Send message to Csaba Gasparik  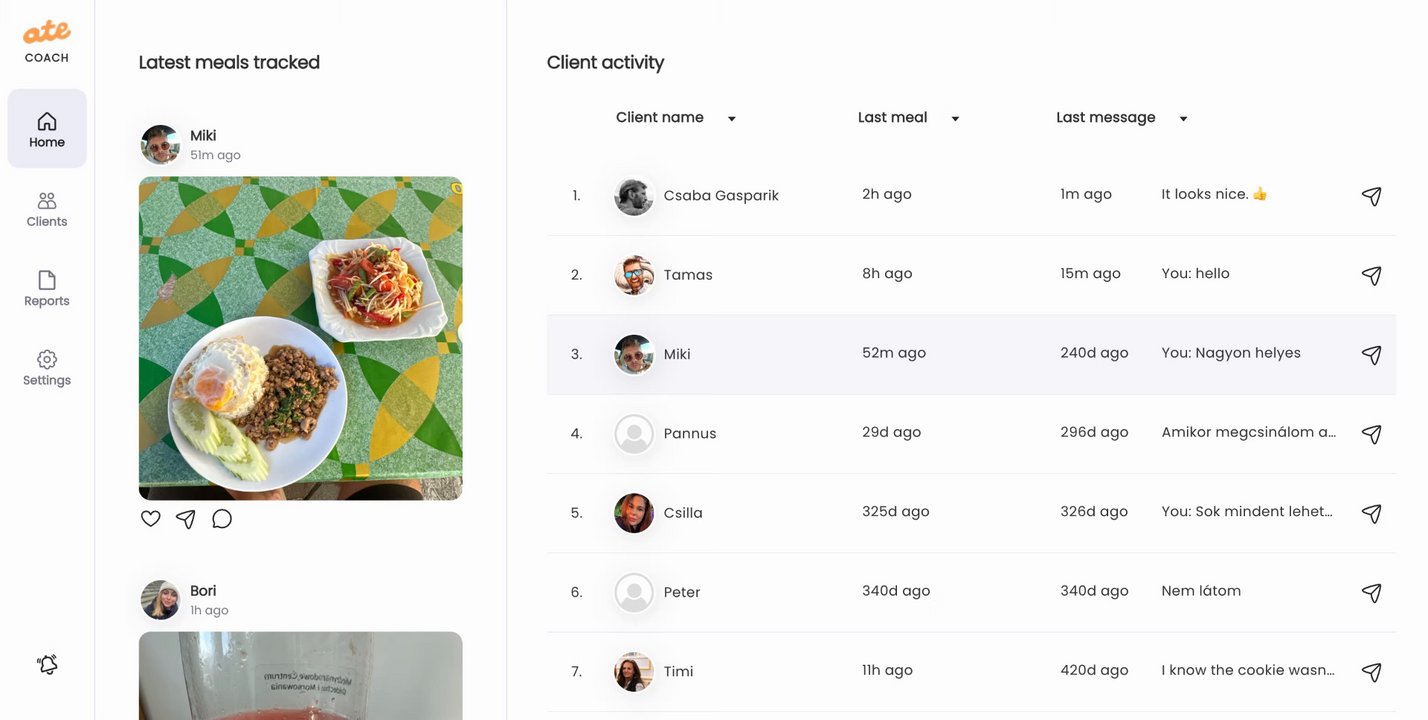[1372, 196]
